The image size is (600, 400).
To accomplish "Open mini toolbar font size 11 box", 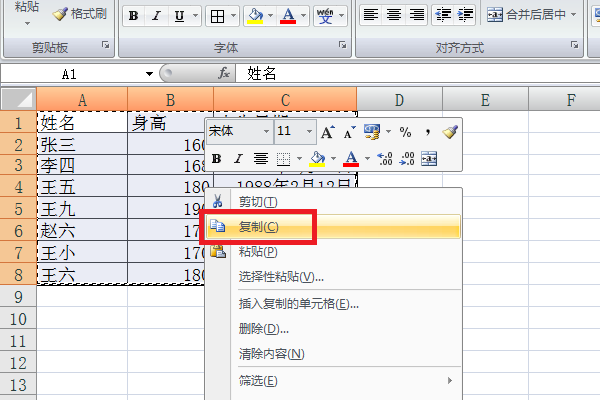I will [x=295, y=131].
